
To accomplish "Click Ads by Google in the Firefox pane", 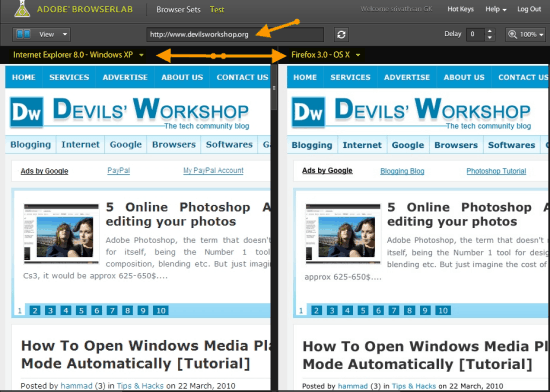I will (x=327, y=171).
